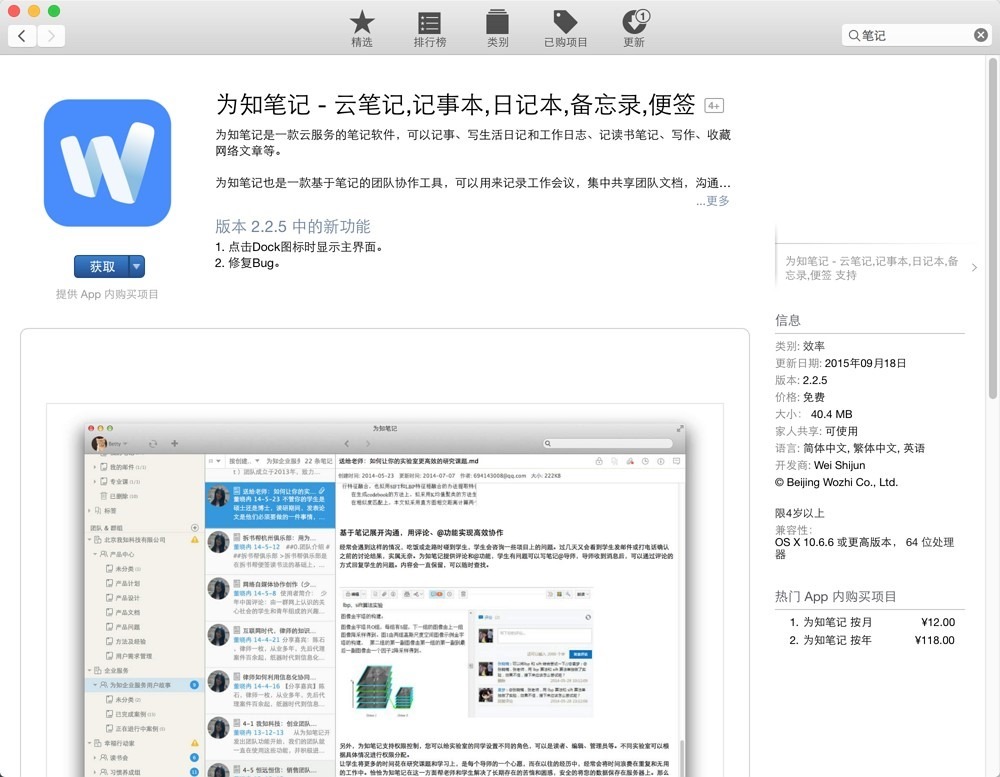
Task: Open the 排行榜 (Top Charts) tab
Action: 429,29
